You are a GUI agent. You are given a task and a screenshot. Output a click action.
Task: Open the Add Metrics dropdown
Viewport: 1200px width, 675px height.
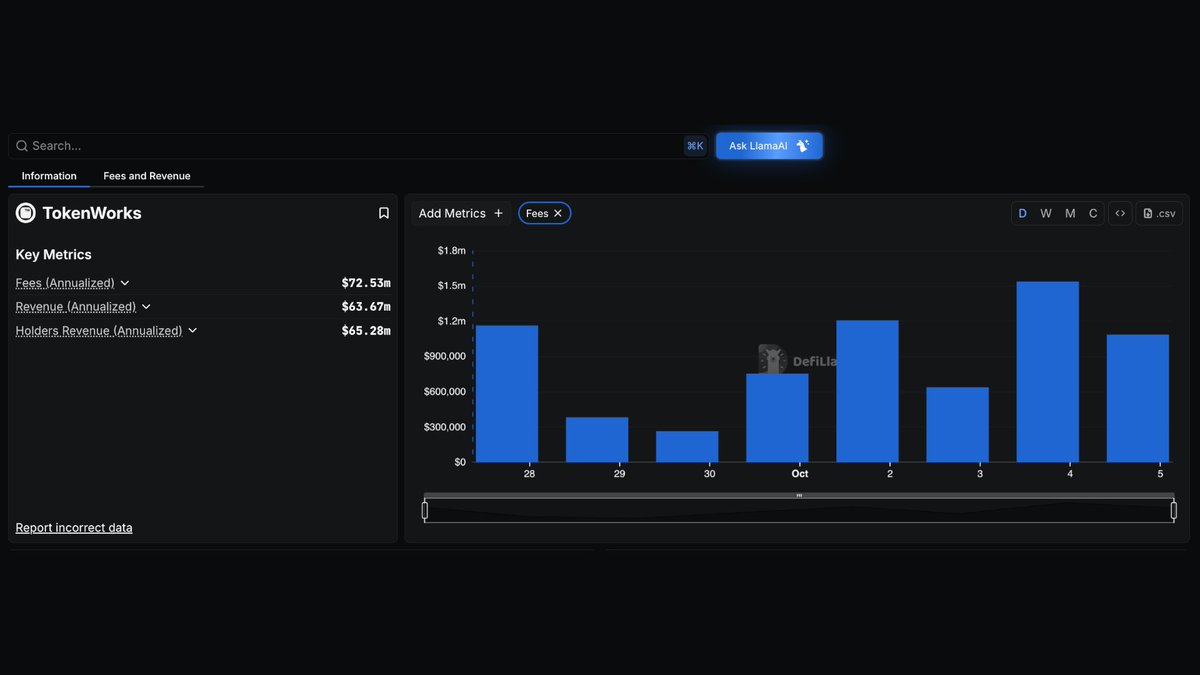coord(461,213)
